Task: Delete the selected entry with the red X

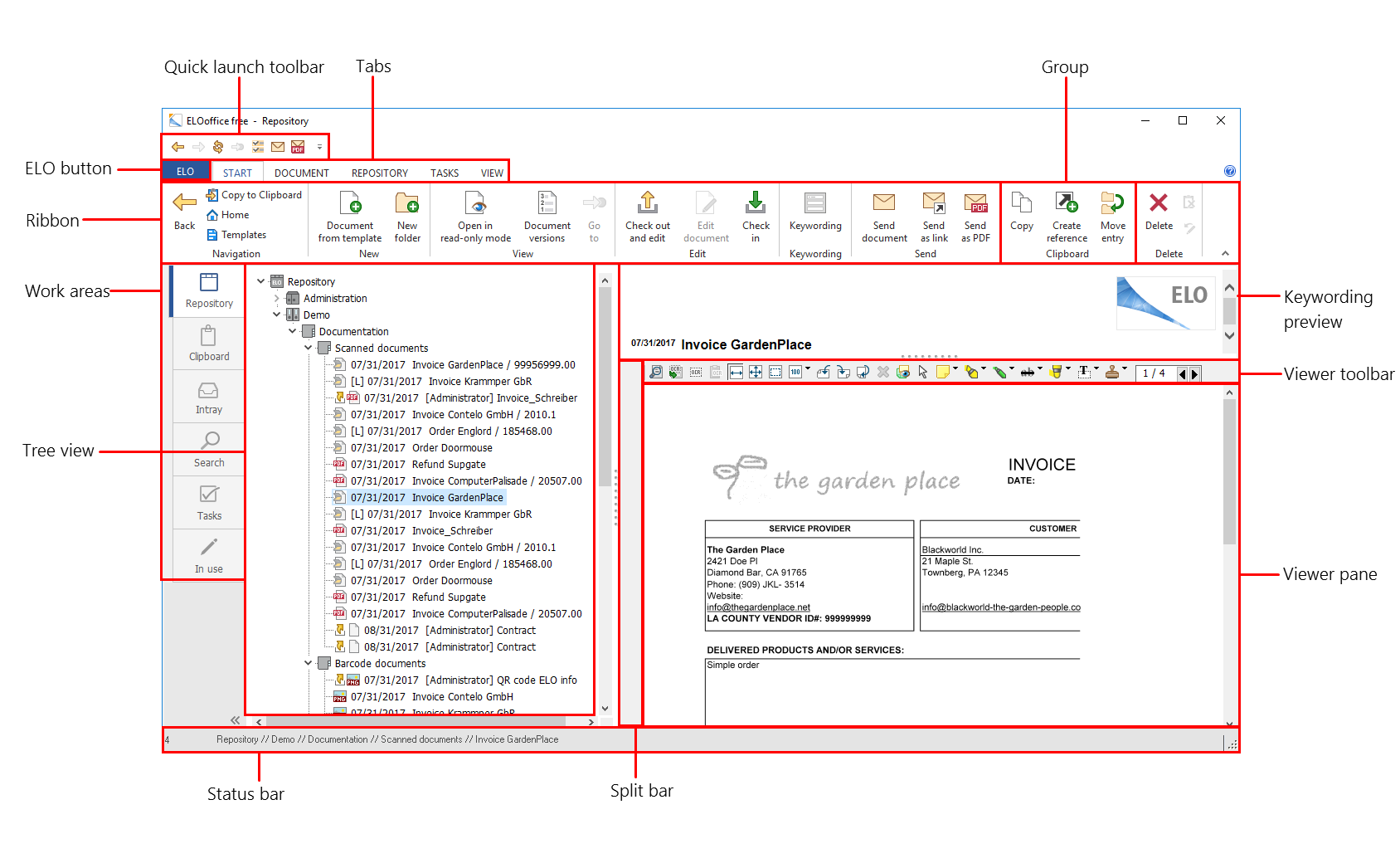Action: tap(1159, 212)
